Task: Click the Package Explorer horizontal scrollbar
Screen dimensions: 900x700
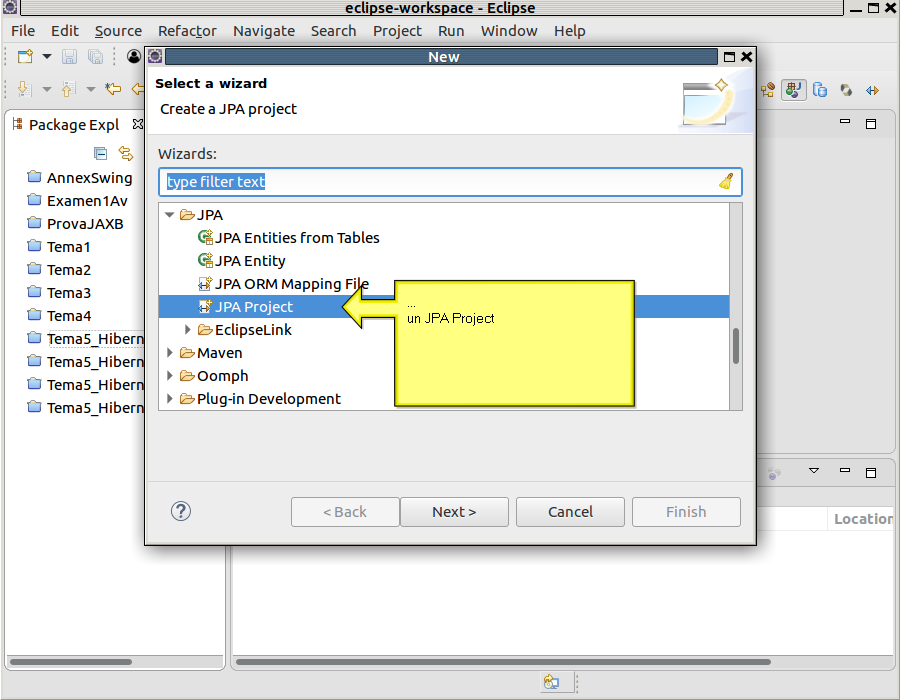Action: [x=71, y=662]
